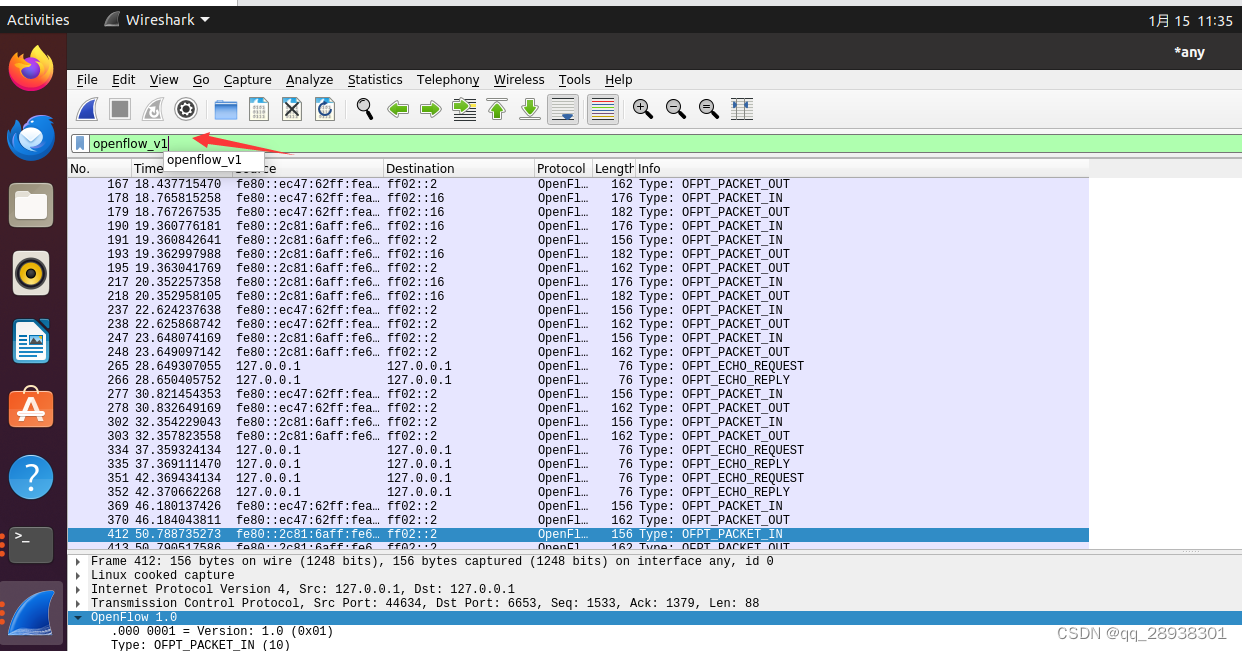Stop the running packet capture

pos(120,109)
